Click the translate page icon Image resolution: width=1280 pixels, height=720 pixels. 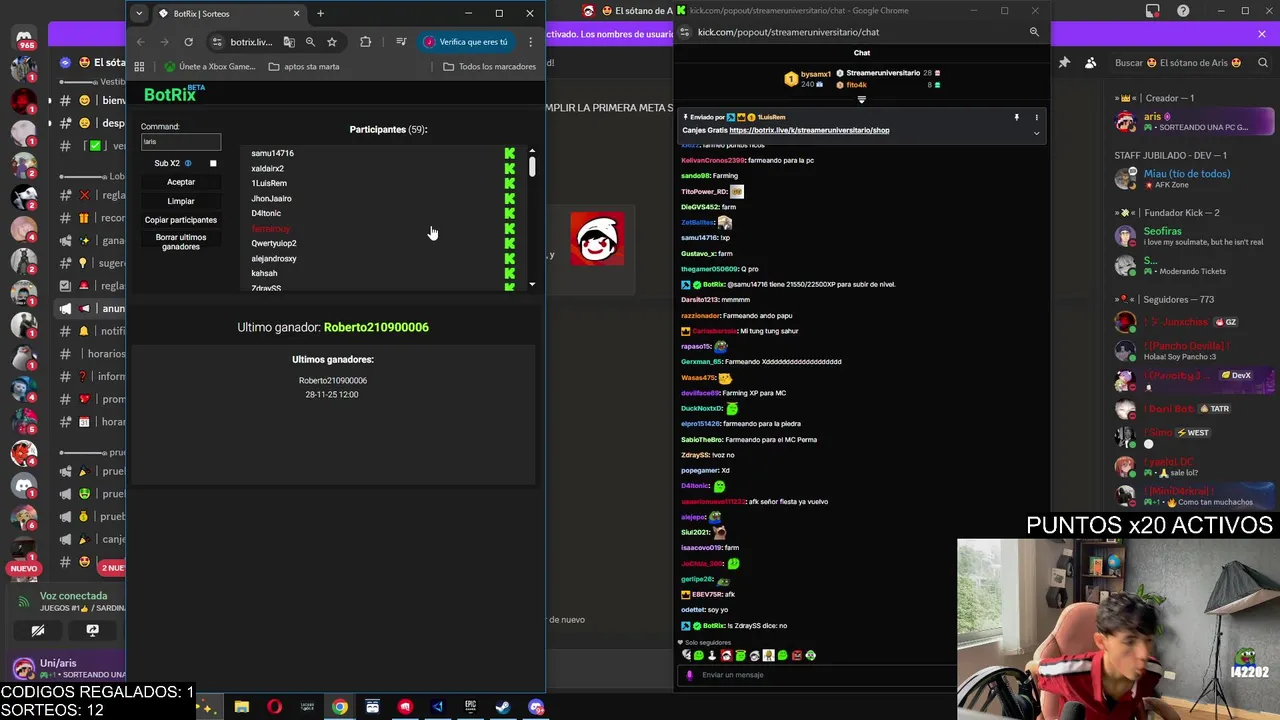pos(289,42)
